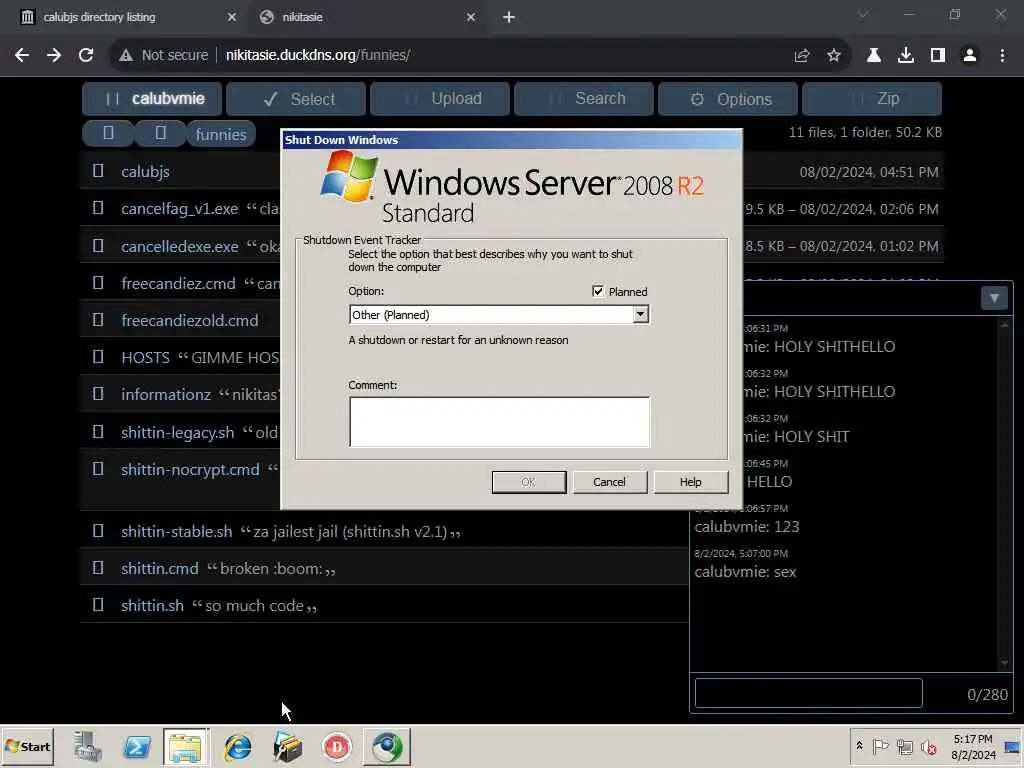Click the network tray icon

(904, 746)
